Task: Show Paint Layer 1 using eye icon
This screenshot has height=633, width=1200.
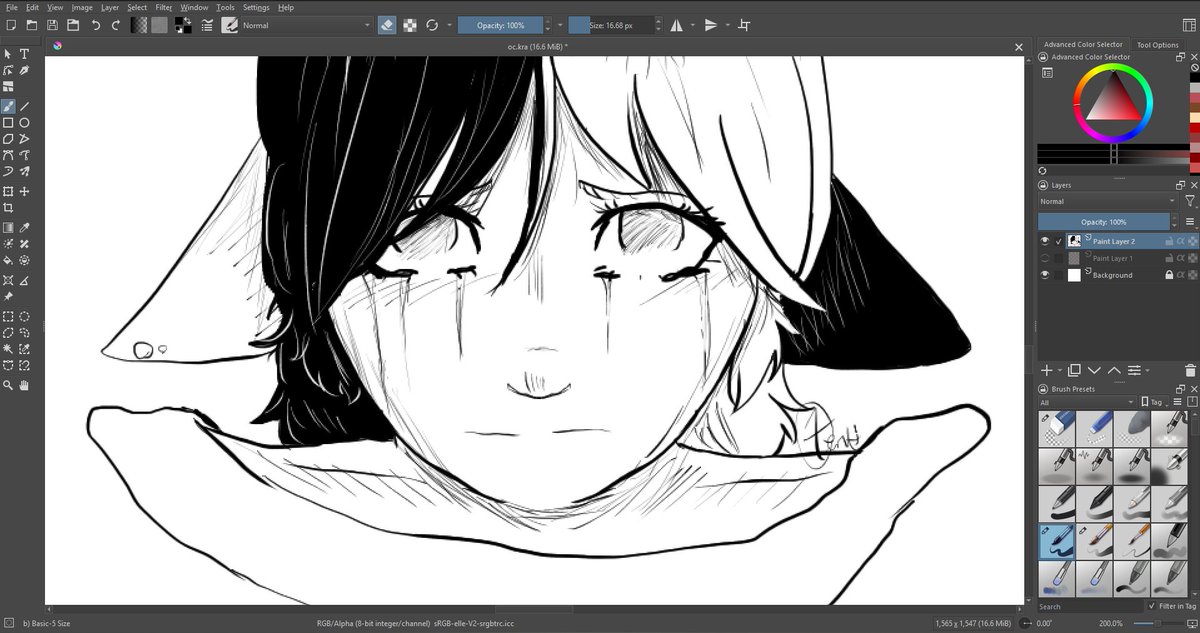Action: (x=1045, y=258)
